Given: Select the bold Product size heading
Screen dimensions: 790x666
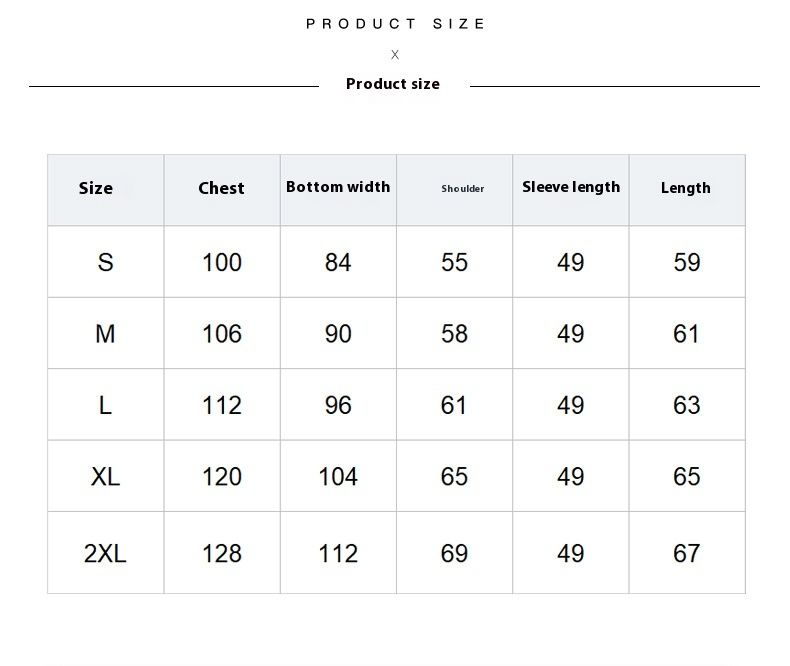Looking at the screenshot, I should (393, 84).
